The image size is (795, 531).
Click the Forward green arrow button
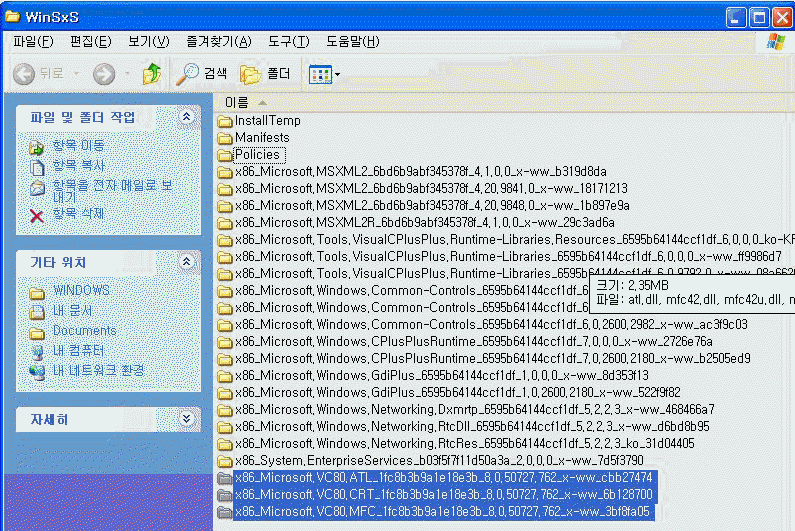tap(103, 74)
